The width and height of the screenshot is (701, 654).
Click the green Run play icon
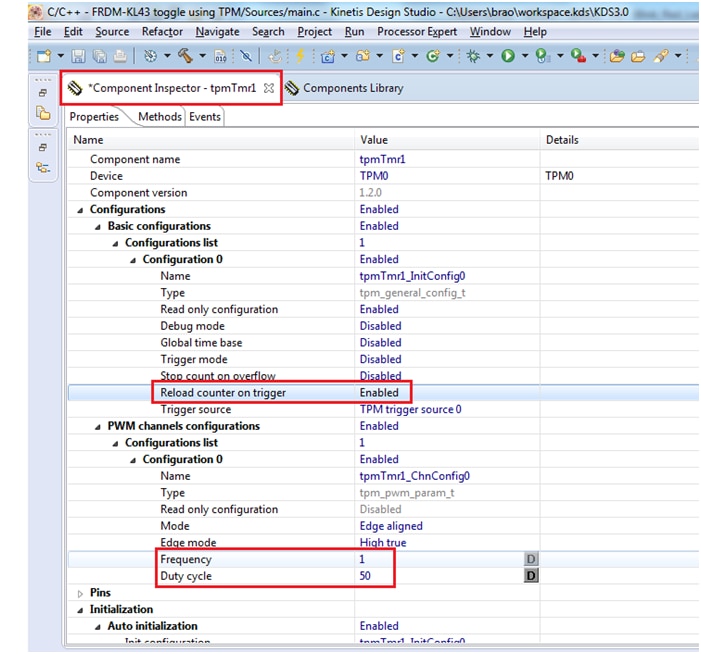point(508,56)
